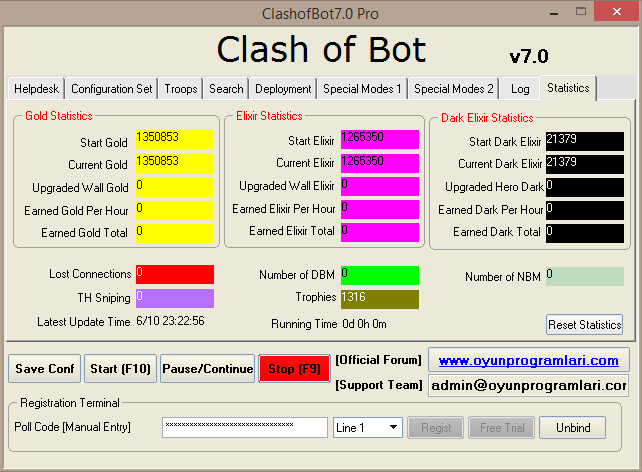The width and height of the screenshot is (642, 472).
Task: Click Reset Statistics button
Action: click(x=585, y=325)
